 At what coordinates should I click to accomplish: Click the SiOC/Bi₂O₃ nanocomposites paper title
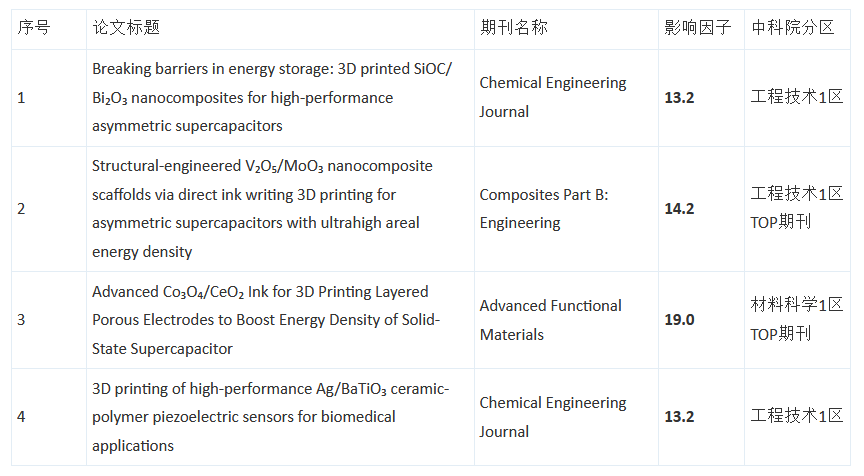point(272,97)
